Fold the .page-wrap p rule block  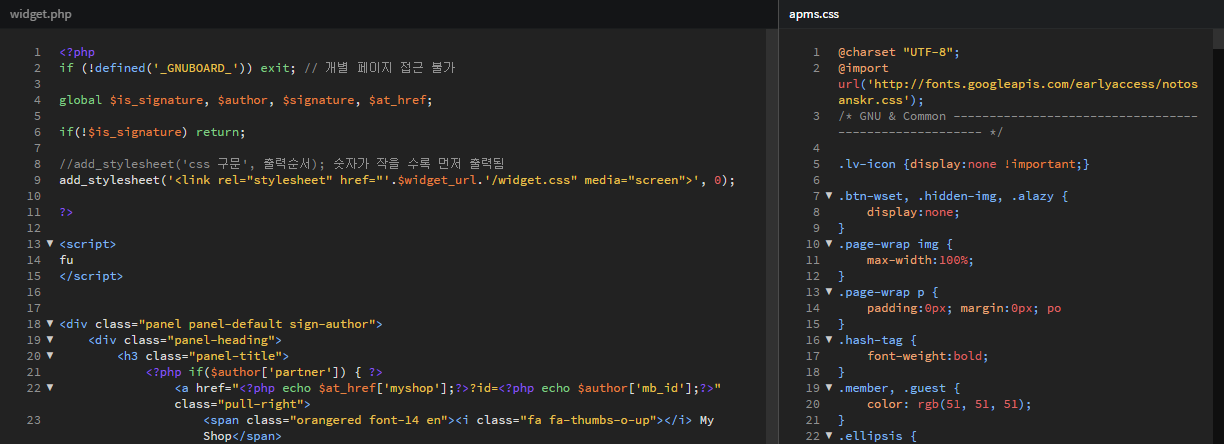pyautogui.click(x=829, y=292)
